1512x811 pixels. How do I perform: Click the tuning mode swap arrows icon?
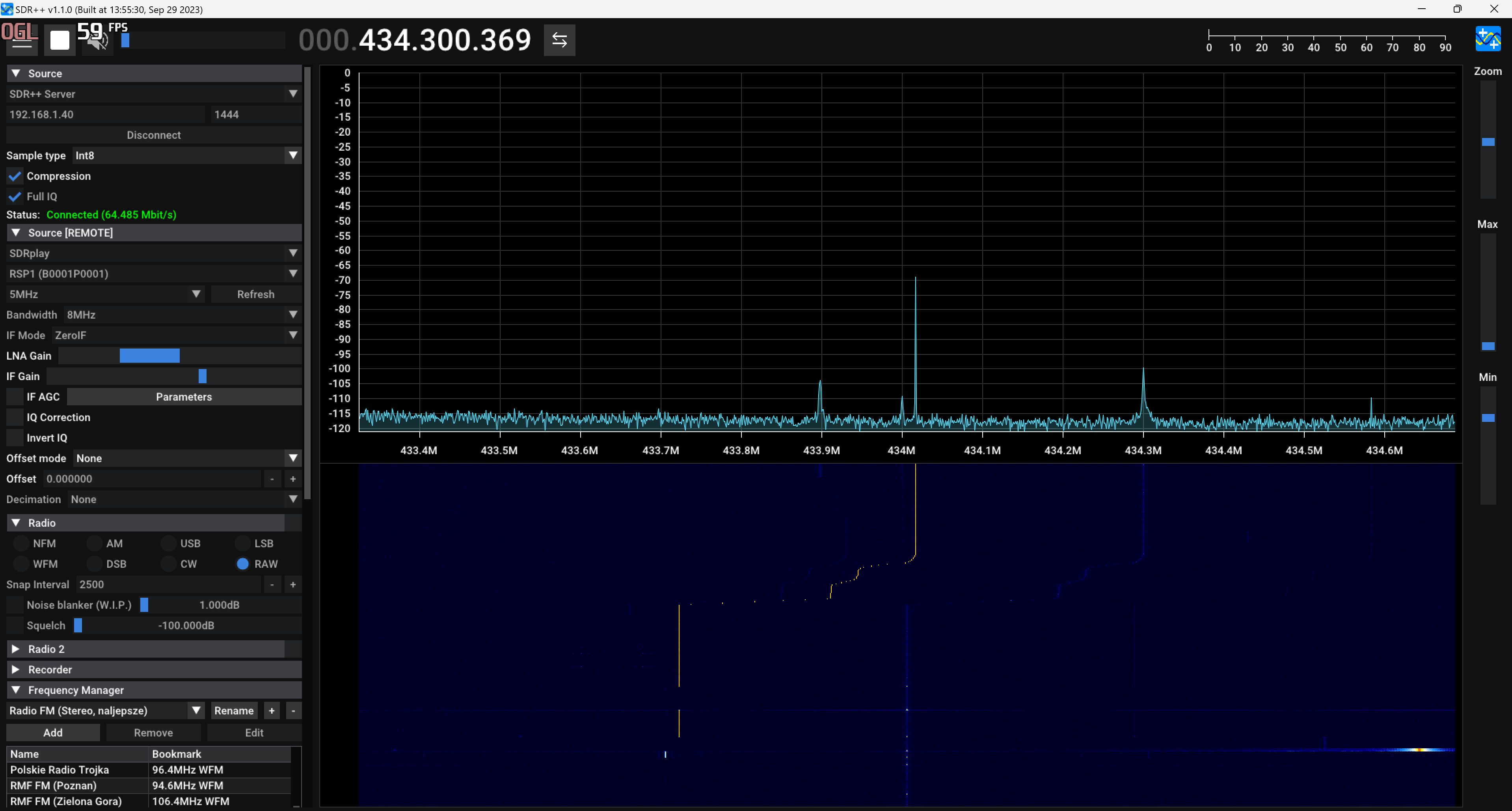coord(559,41)
